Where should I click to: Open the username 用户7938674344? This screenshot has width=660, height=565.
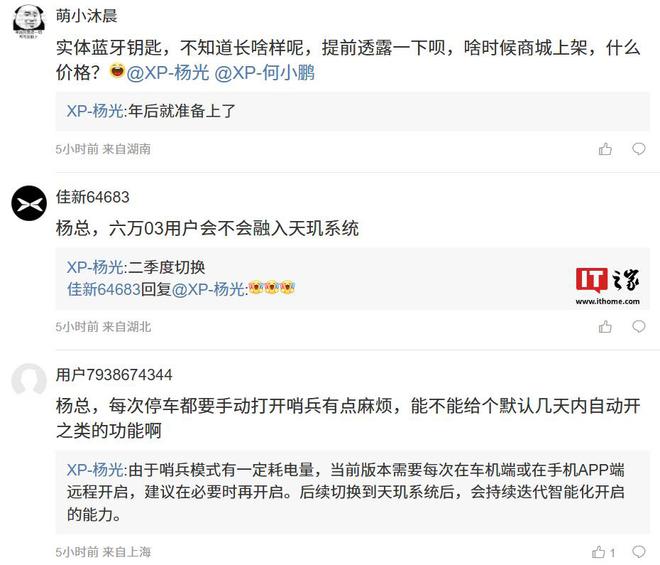pyautogui.click(x=114, y=374)
